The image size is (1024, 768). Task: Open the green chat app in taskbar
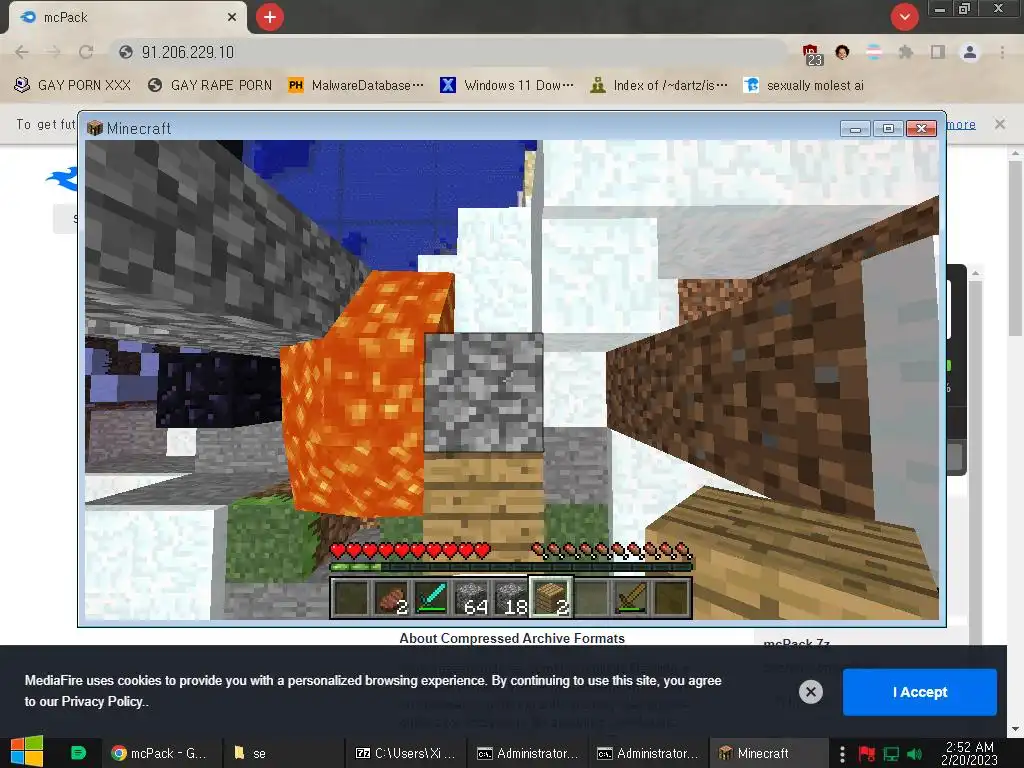(x=78, y=753)
